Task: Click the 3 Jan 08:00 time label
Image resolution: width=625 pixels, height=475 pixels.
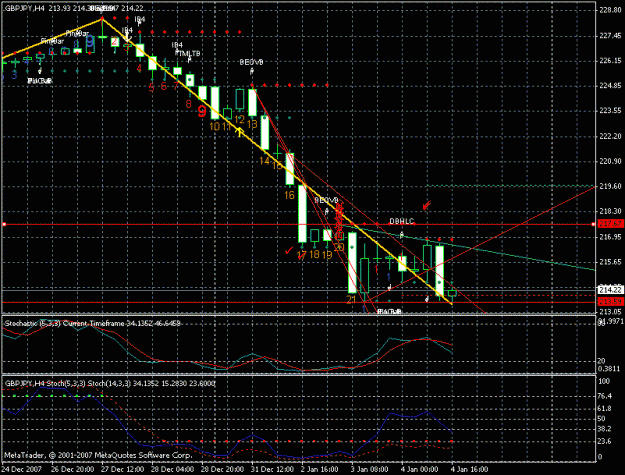Action: pyautogui.click(x=370, y=469)
